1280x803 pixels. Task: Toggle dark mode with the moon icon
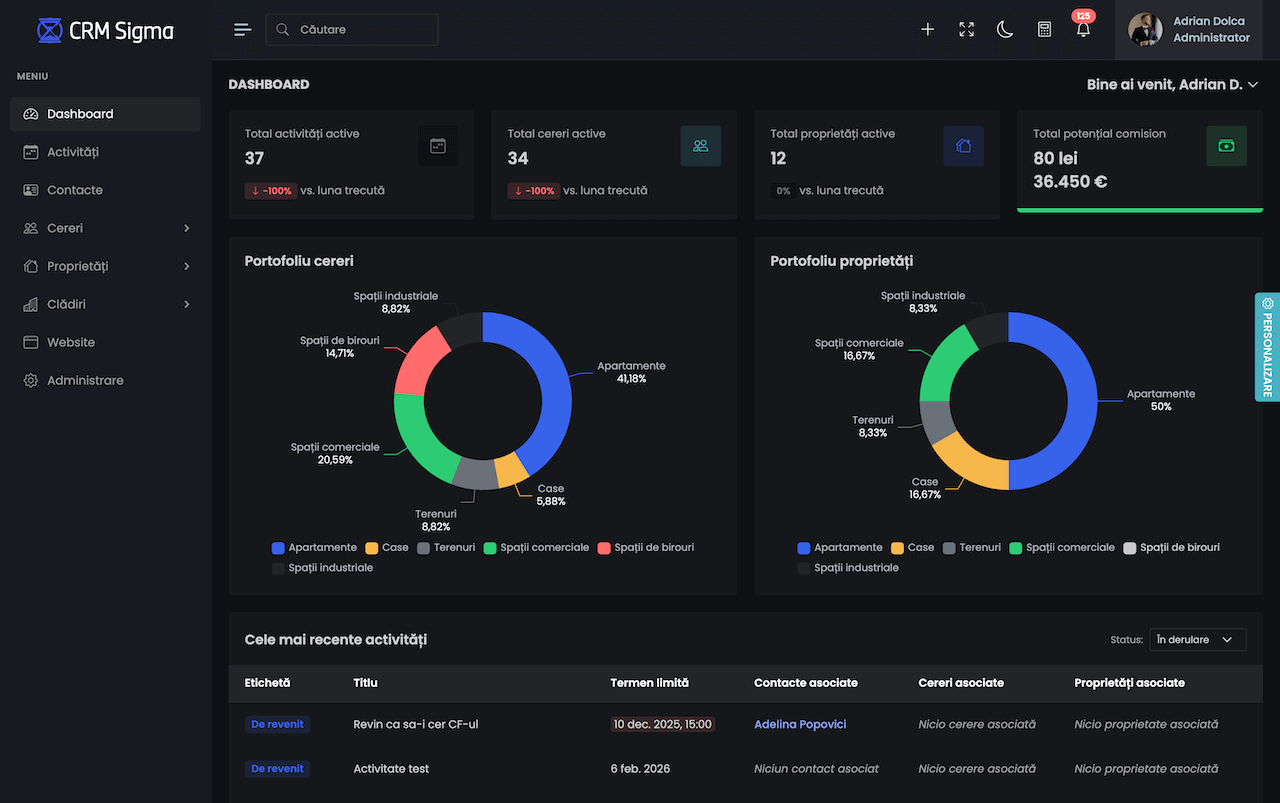(x=1005, y=29)
